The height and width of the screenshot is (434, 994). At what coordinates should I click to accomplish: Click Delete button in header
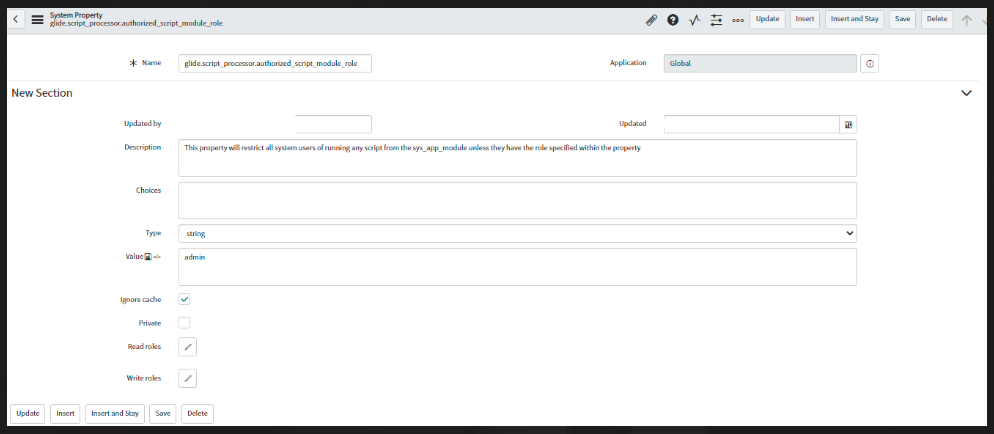coord(937,19)
